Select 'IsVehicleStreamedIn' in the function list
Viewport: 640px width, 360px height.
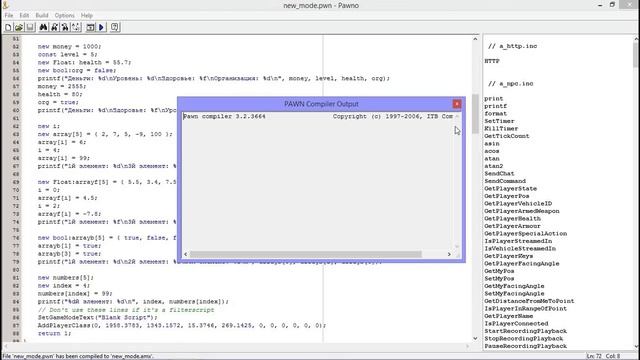tap(520, 248)
